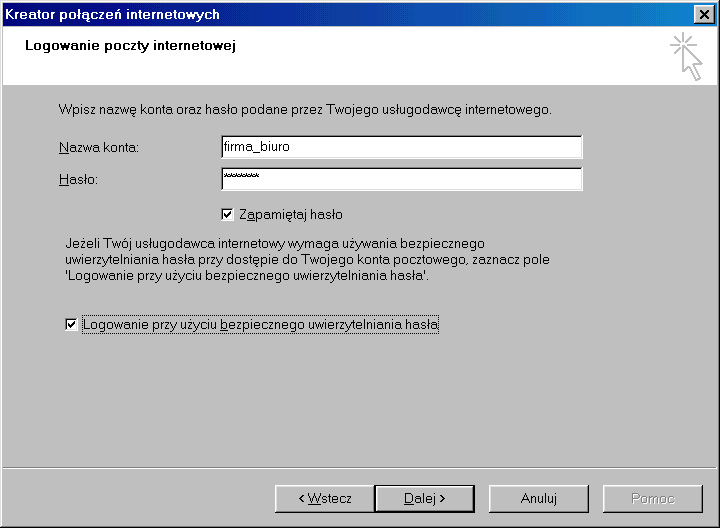The image size is (720, 528).
Task: Click the Jeżeli Twój usługodawca explanation paragraph
Action: click(300, 259)
